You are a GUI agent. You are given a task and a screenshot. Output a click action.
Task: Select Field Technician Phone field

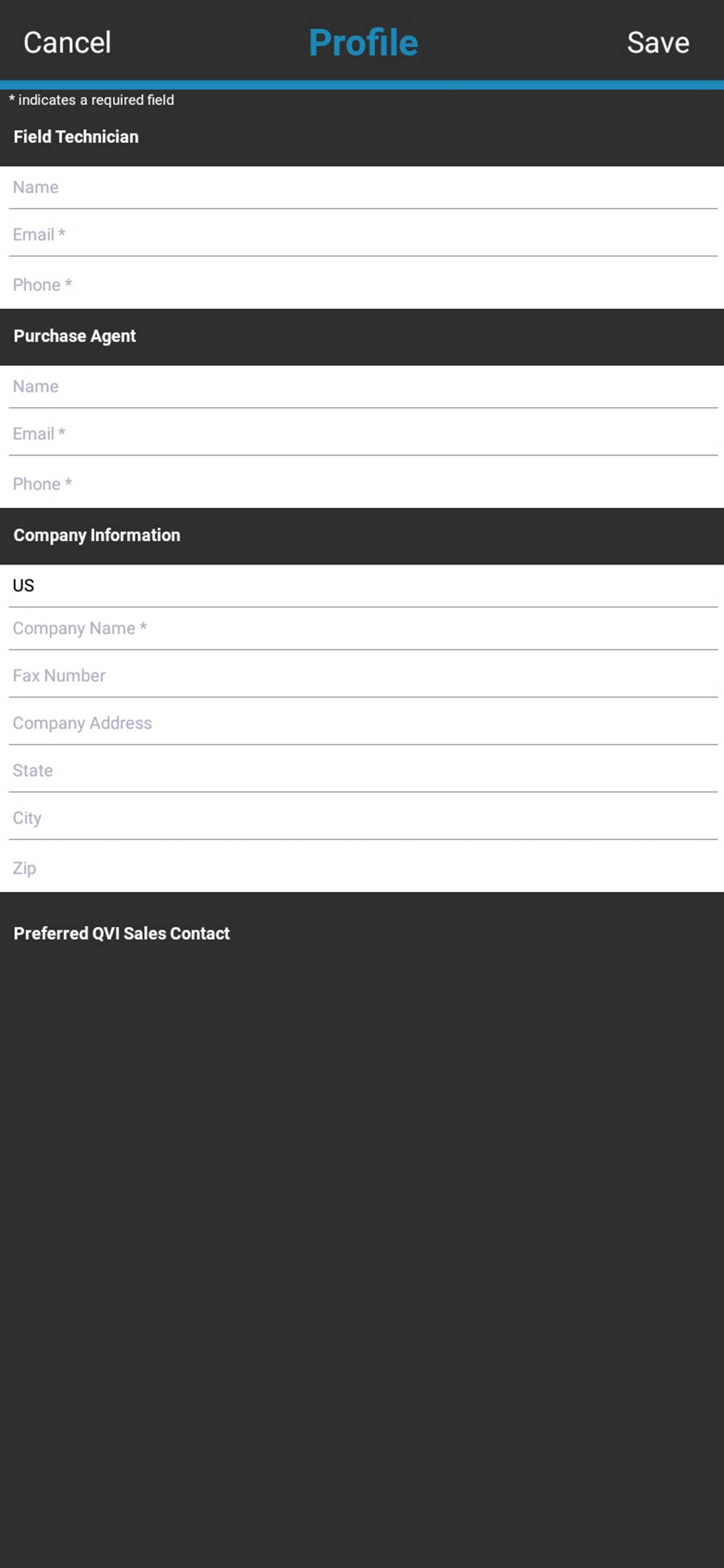coord(363,283)
